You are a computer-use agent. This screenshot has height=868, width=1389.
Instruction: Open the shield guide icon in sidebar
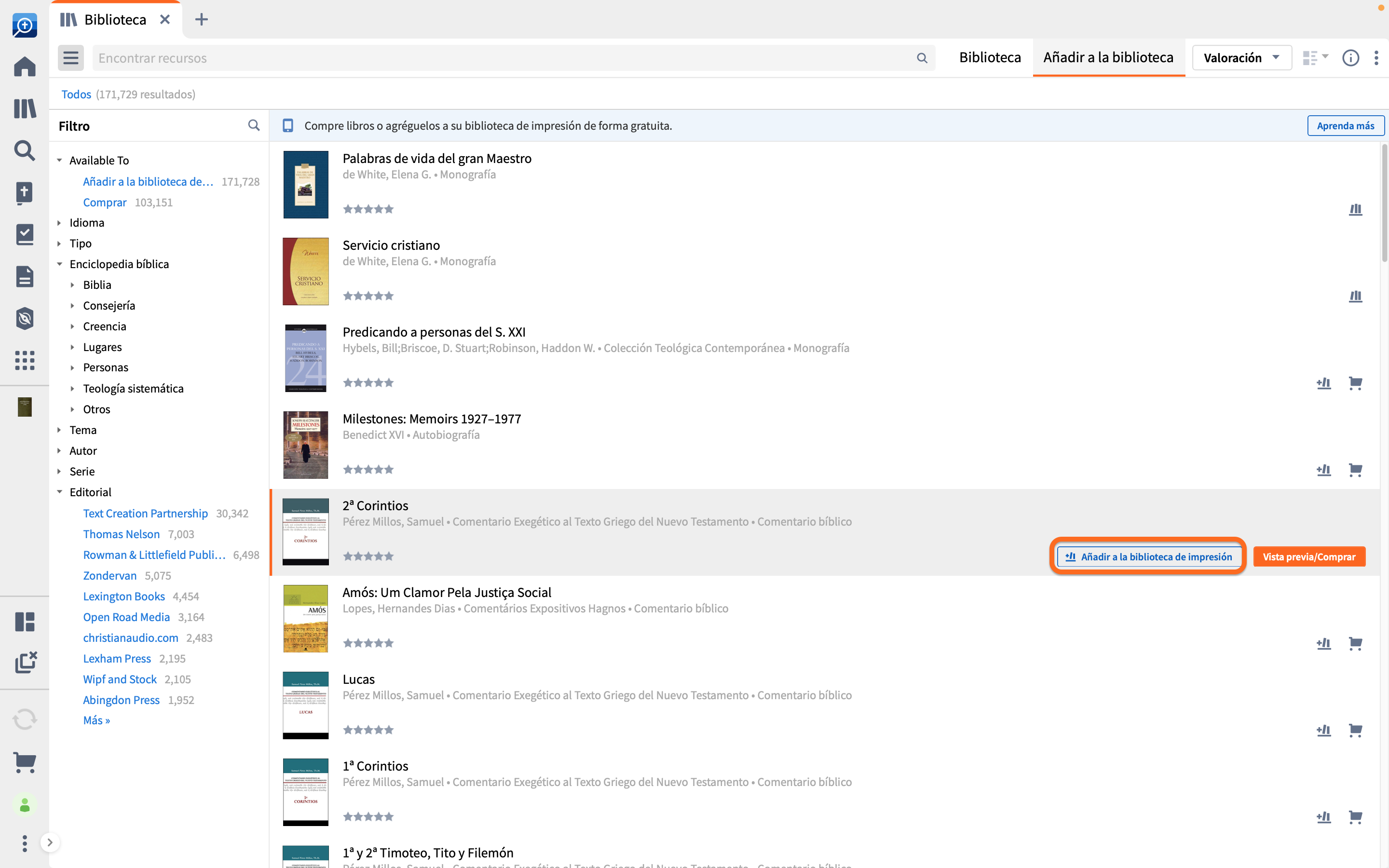pyautogui.click(x=25, y=319)
